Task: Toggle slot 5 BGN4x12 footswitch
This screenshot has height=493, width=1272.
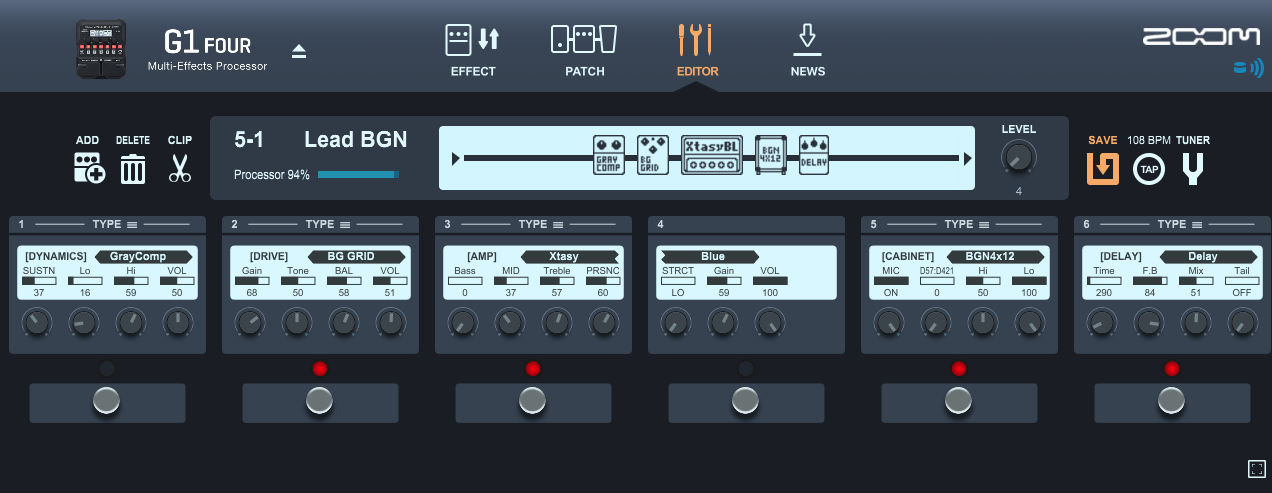Action: point(959,402)
